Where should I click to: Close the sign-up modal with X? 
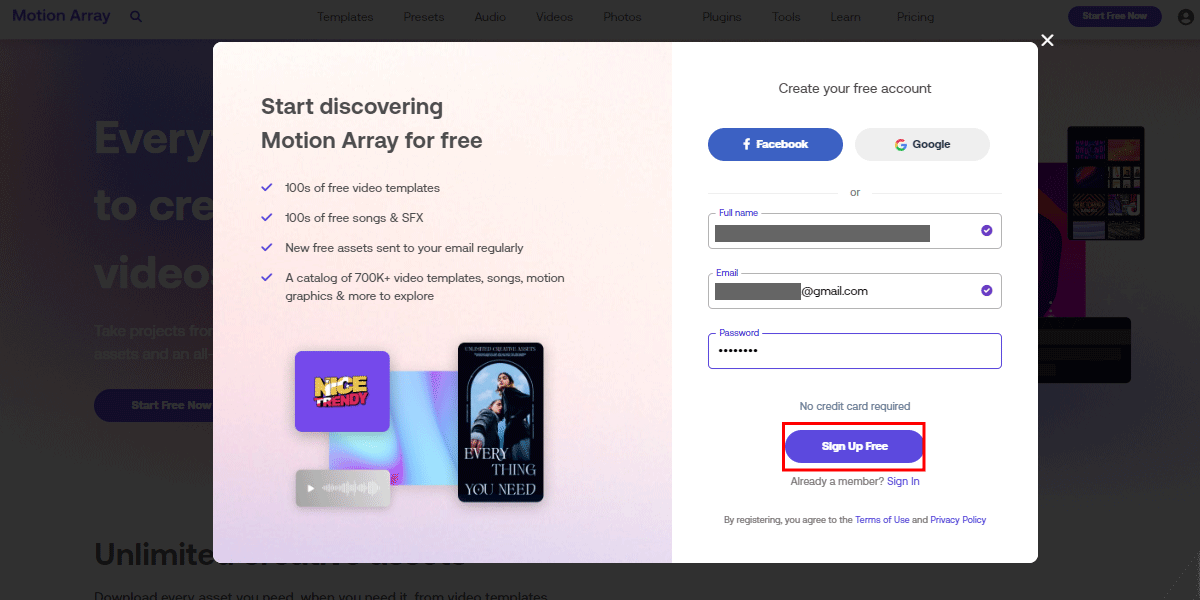click(1047, 40)
